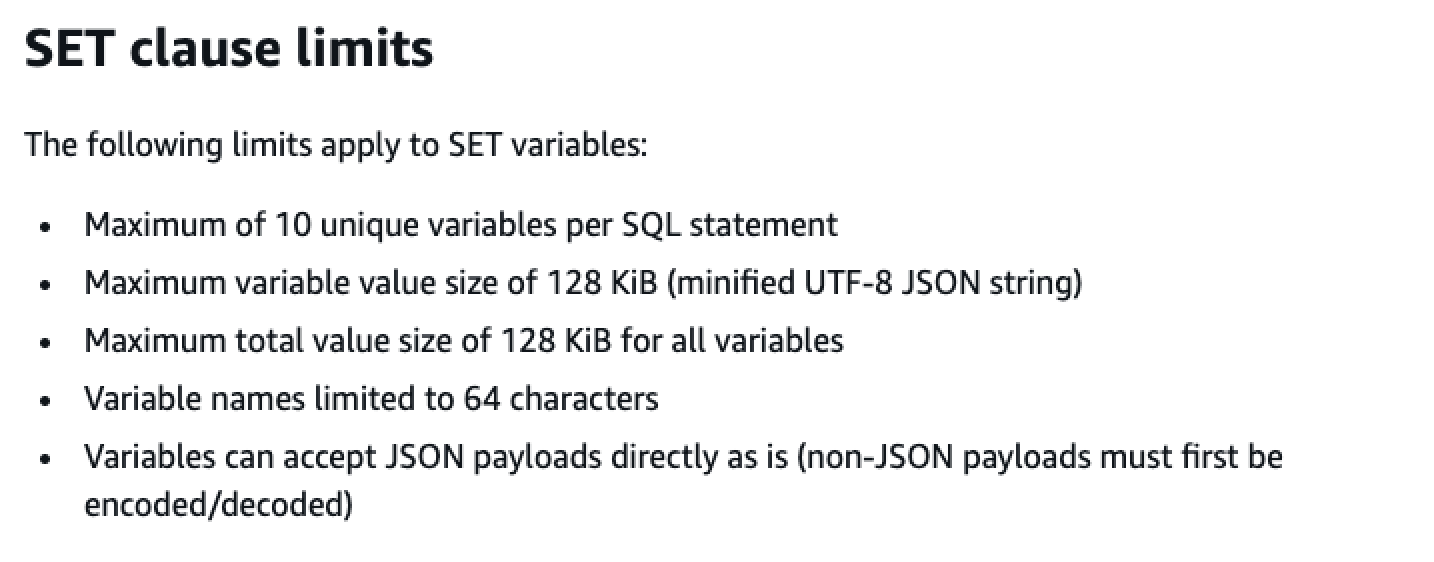Click the bullet dot before "Variable names limited"
Image resolution: width=1434 pixels, height=562 pixels.
coord(45,401)
